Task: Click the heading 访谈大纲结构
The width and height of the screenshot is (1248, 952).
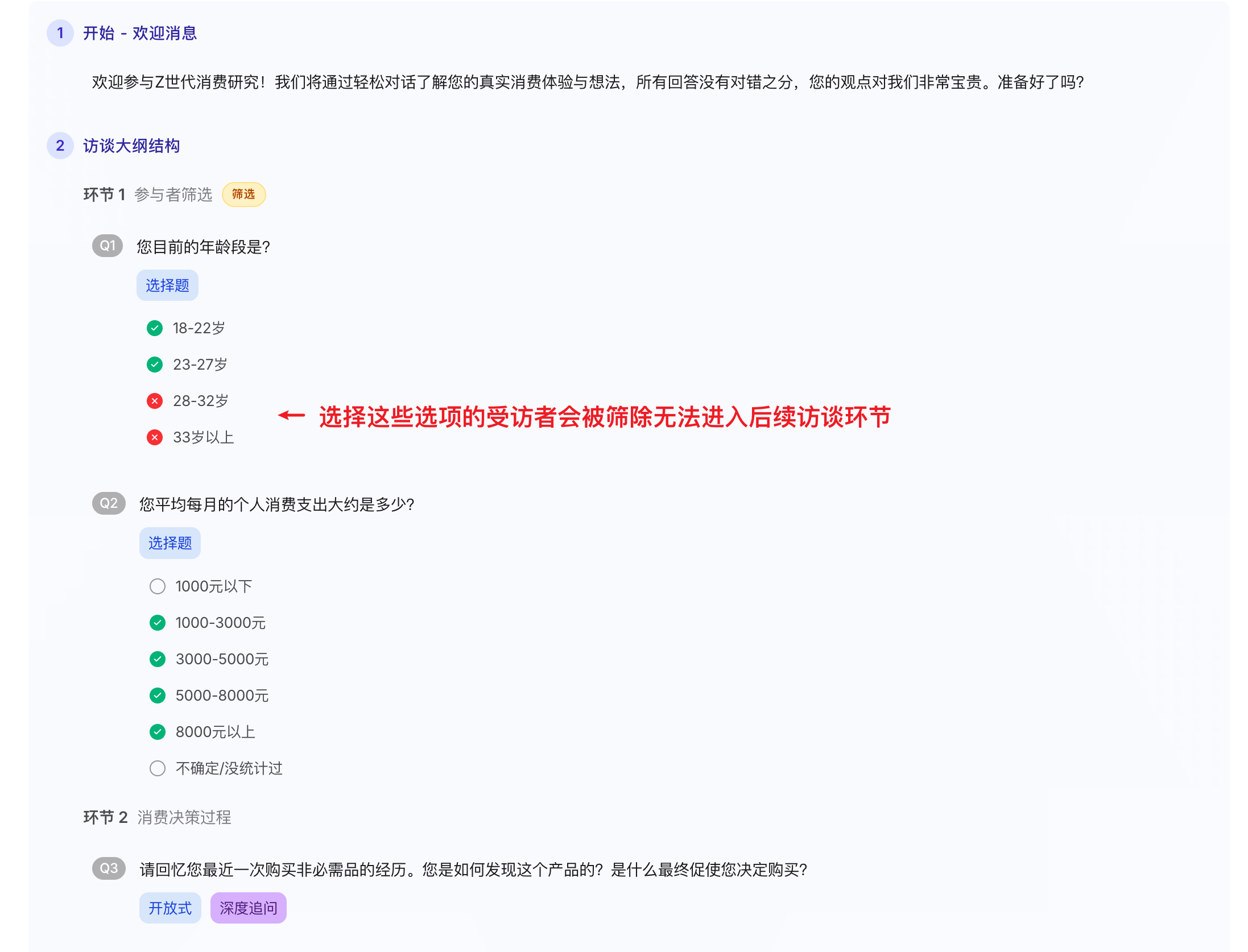Action: pos(131,146)
